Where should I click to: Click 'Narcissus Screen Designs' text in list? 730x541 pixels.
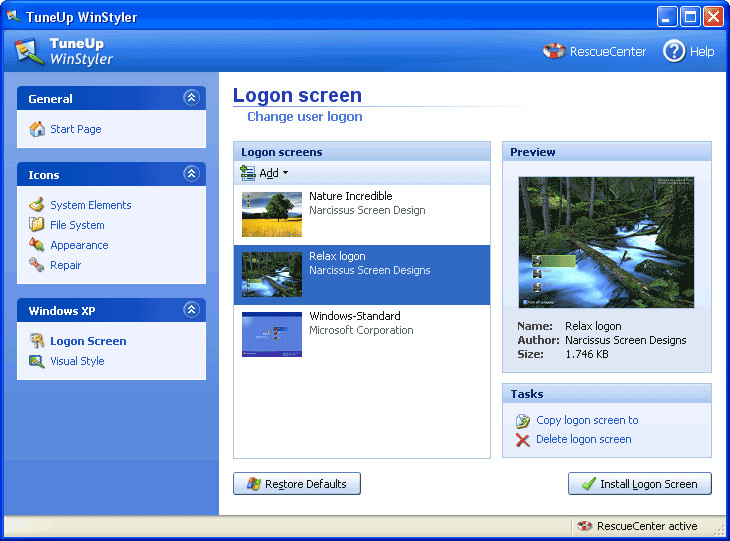click(370, 270)
